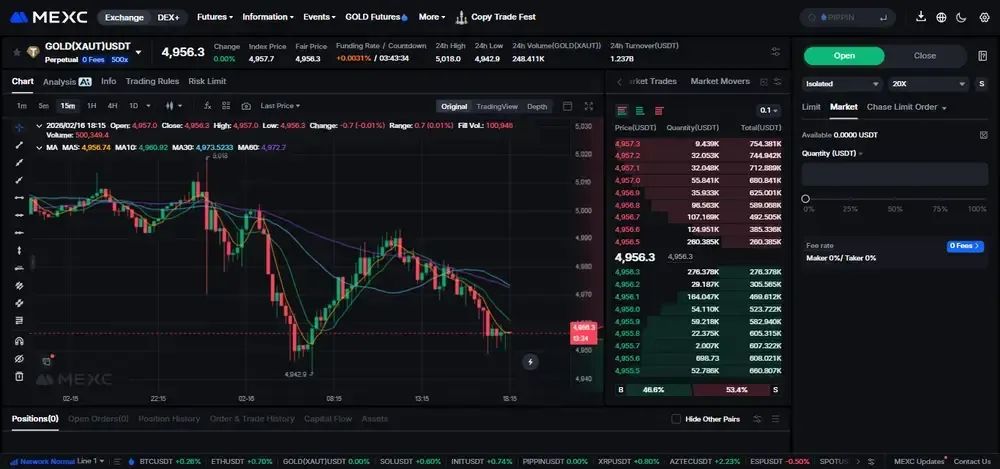Open the settings gear in header

[x=983, y=17]
